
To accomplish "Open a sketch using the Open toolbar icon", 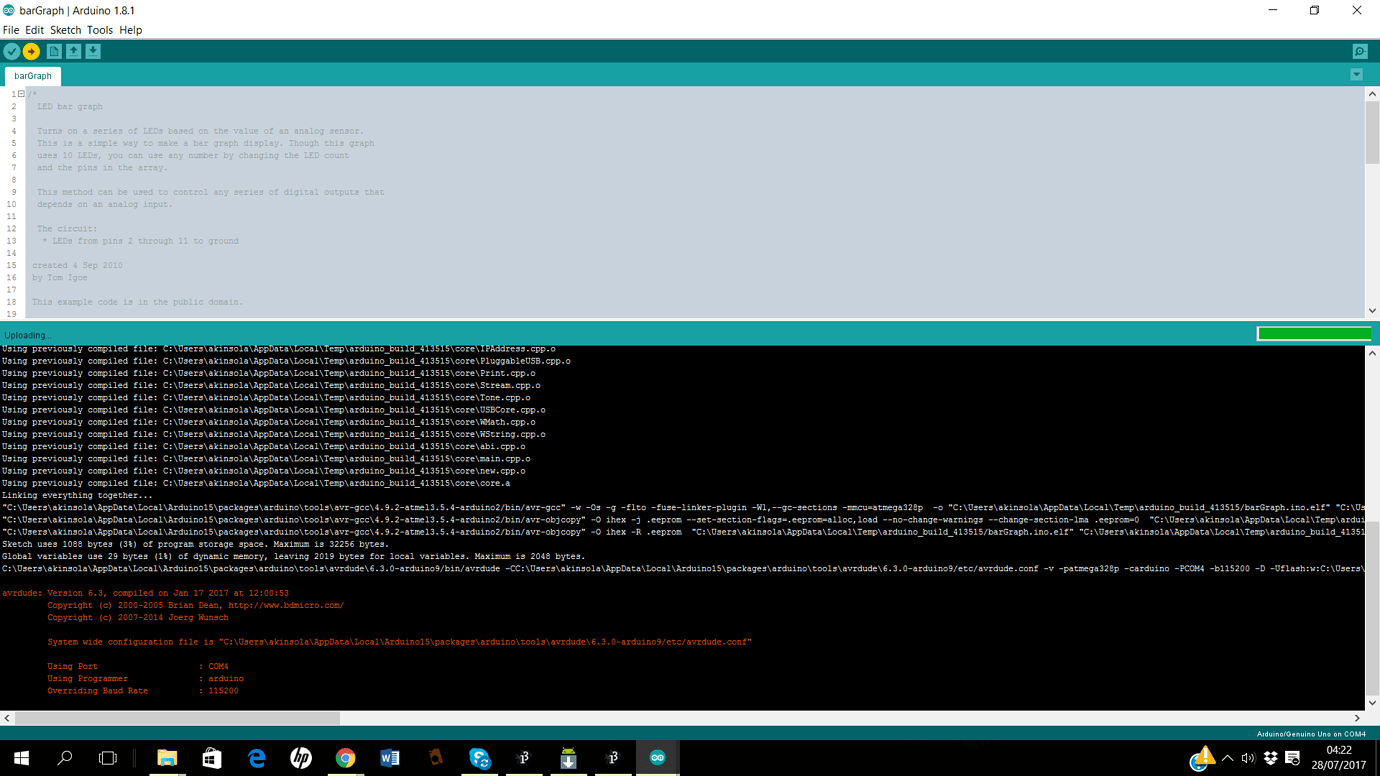I will pos(72,50).
